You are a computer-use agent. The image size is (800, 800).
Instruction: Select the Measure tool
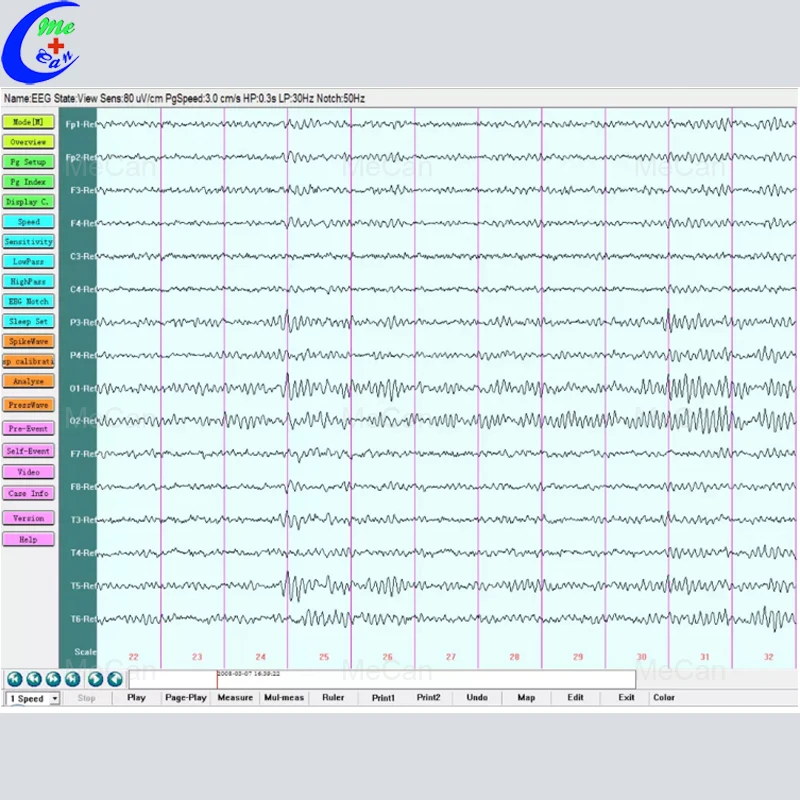235,698
